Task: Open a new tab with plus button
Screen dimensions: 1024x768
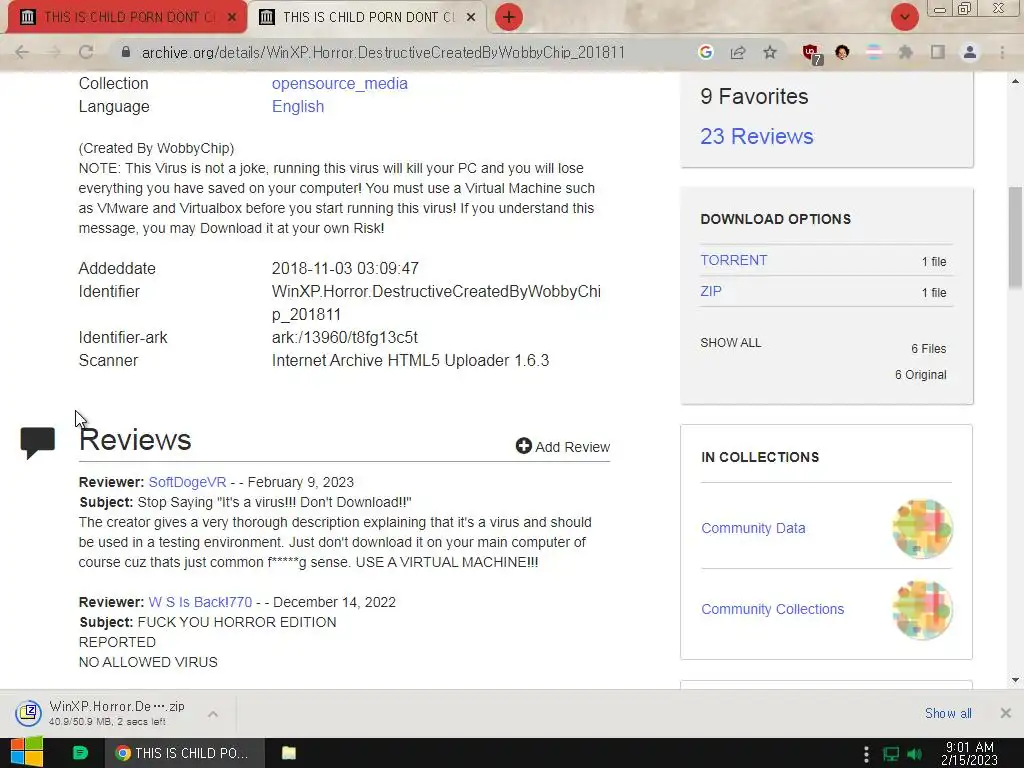Action: tap(509, 17)
